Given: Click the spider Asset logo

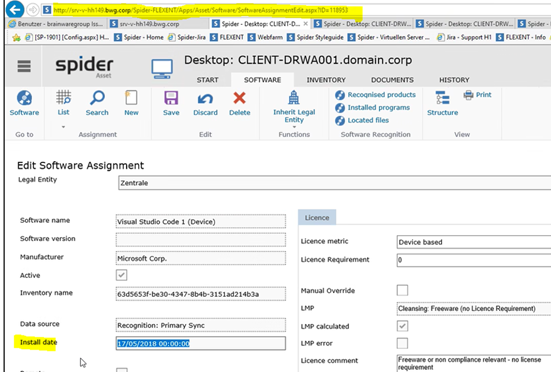Looking at the screenshot, I should (x=84, y=66).
